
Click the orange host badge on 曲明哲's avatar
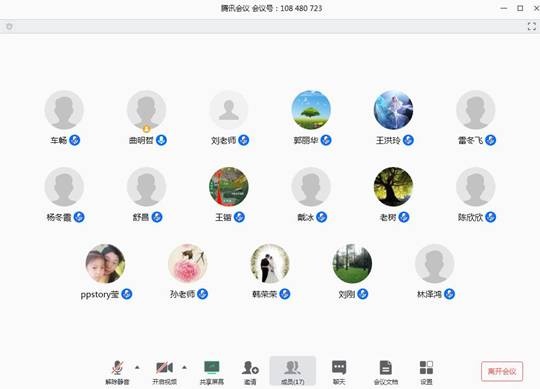click(x=146, y=129)
